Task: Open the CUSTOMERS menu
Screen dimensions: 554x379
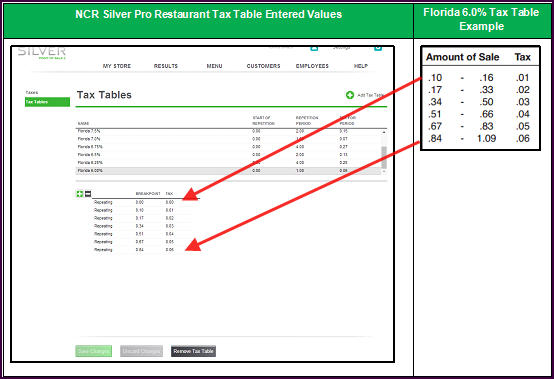Action: point(263,66)
